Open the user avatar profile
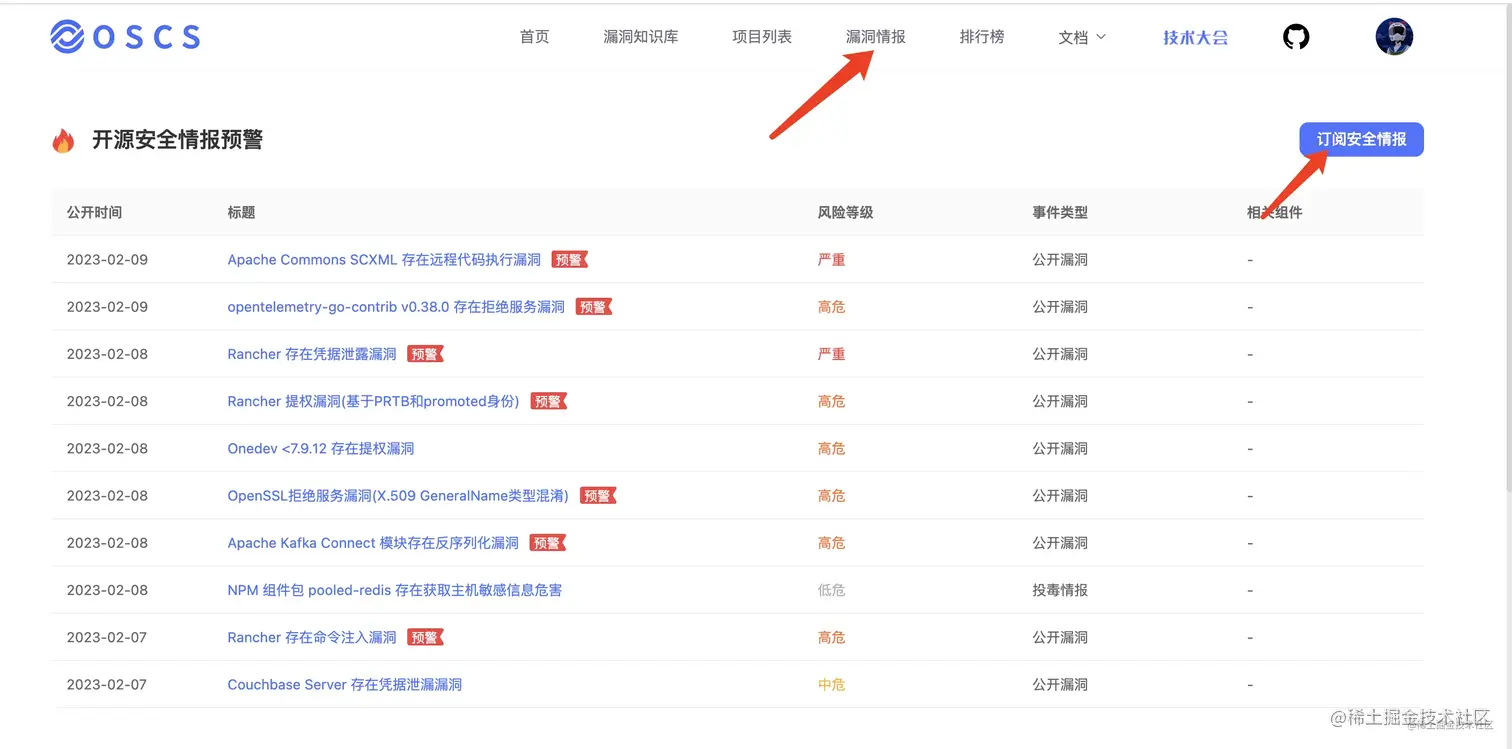 (1394, 37)
